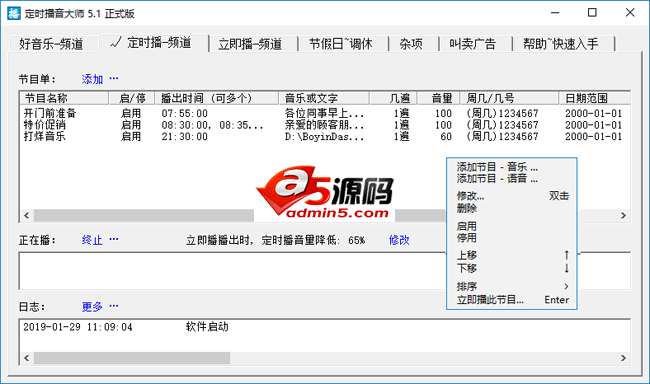Click the program list horizontal scrollbar thumb

pos(240,215)
